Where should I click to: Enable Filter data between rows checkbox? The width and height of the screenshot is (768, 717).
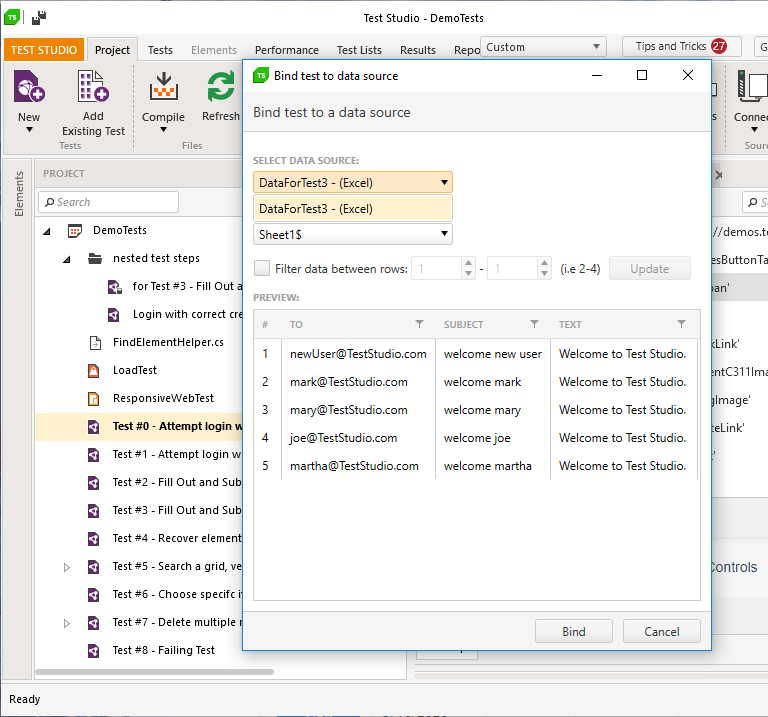pos(262,268)
